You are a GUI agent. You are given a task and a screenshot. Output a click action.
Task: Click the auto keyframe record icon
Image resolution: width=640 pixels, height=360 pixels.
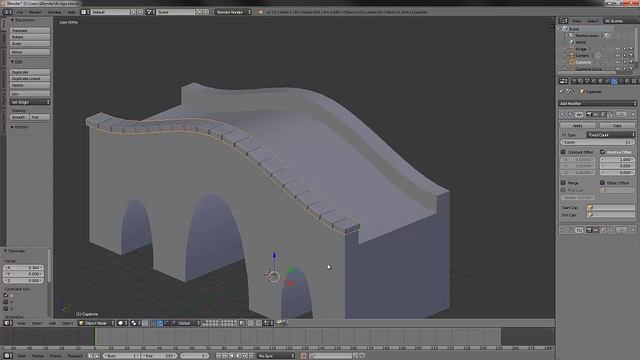(x=304, y=356)
